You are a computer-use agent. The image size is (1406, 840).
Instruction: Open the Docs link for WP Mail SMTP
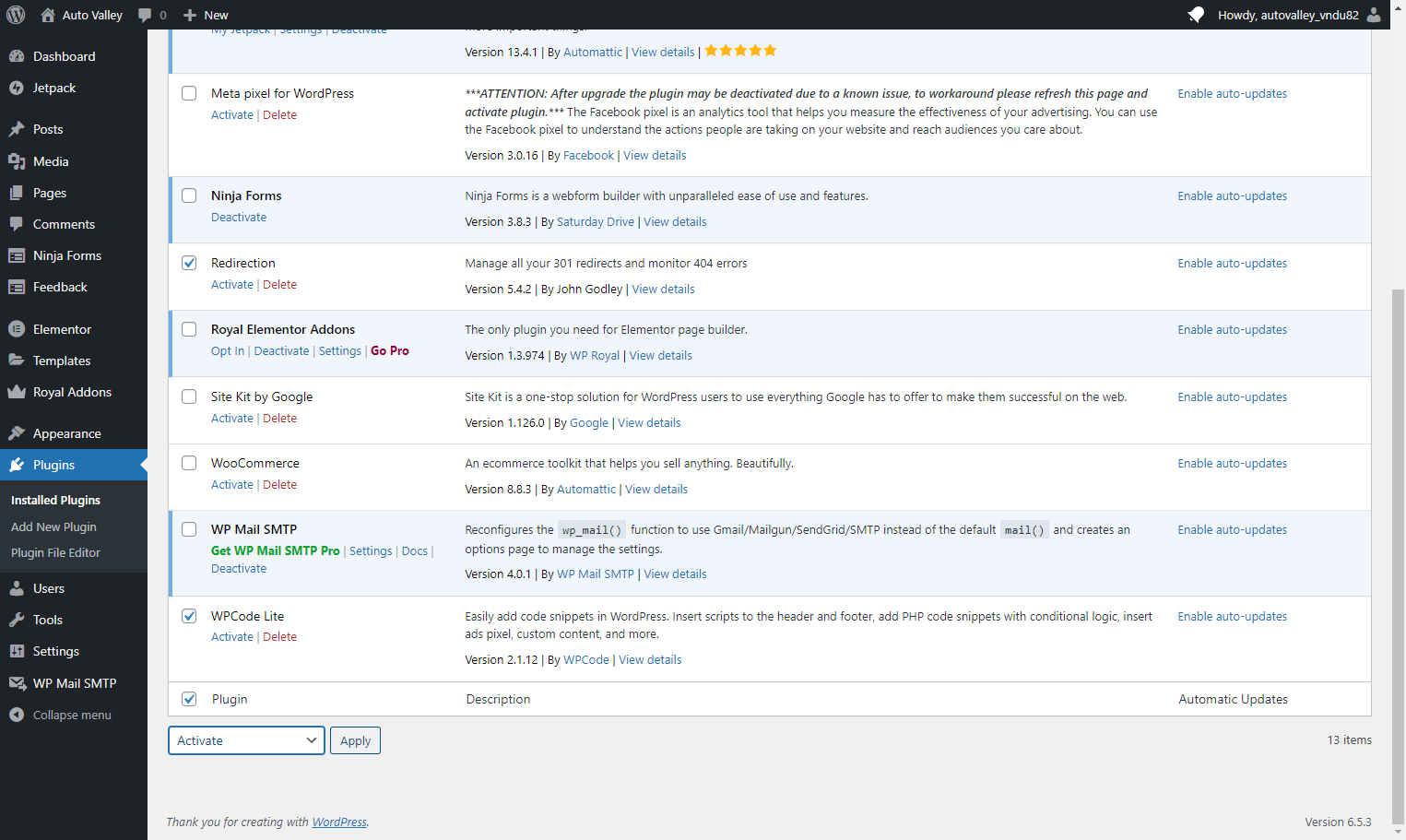(x=415, y=551)
